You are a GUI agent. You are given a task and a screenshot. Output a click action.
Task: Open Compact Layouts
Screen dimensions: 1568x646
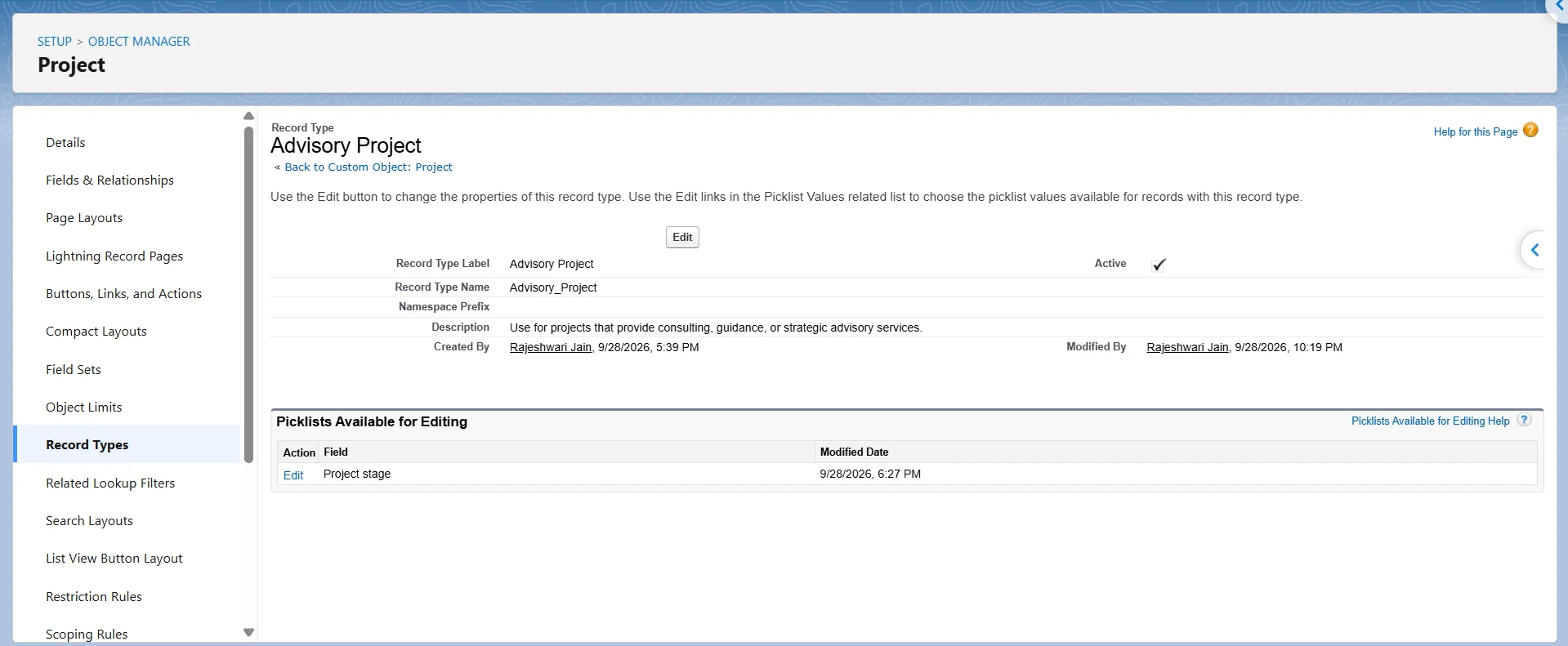point(96,332)
